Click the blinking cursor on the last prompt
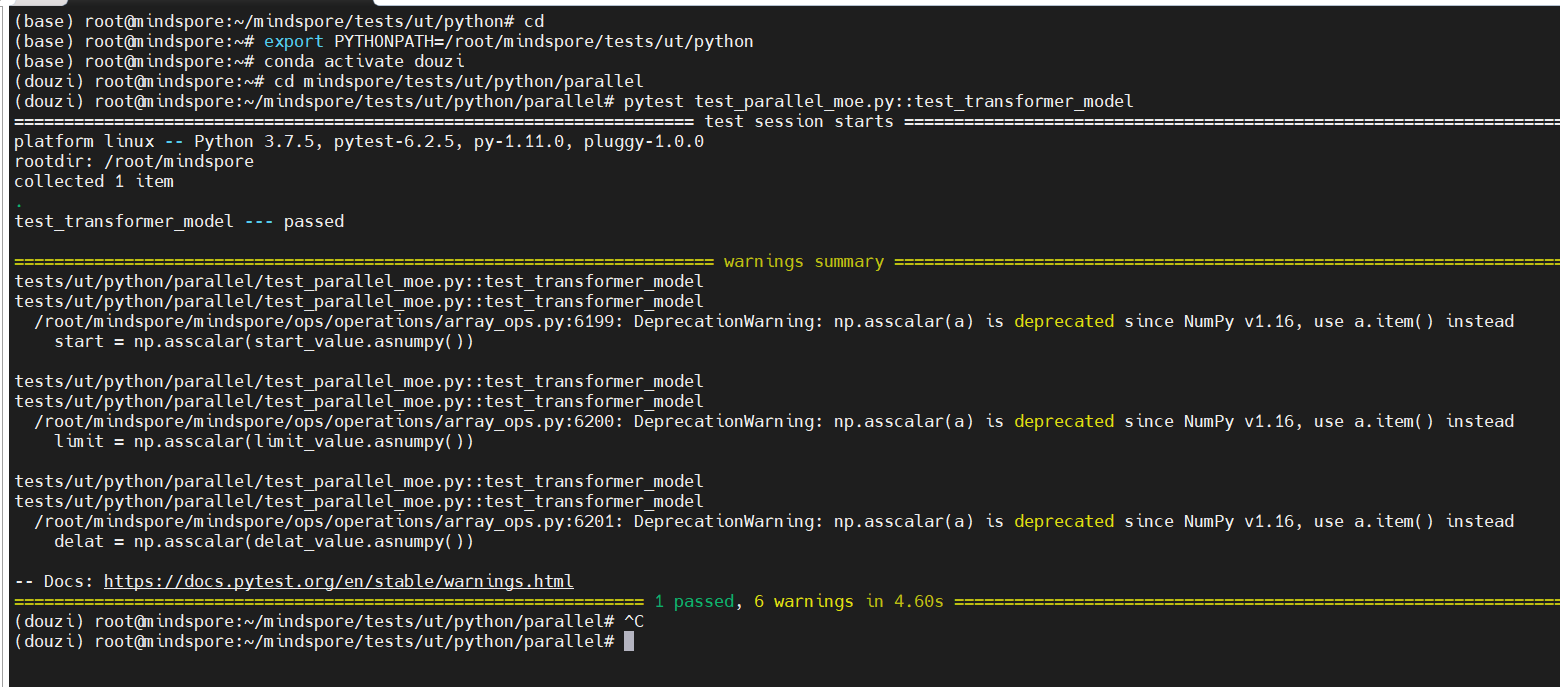Image resolution: width=1560 pixels, height=687 pixels. pos(629,641)
